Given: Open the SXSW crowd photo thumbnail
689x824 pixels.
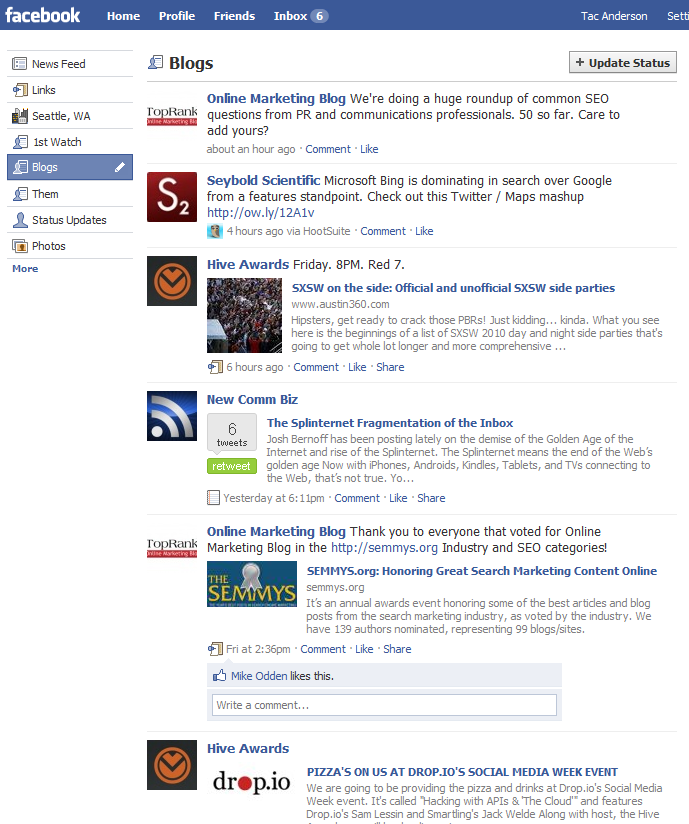Looking at the screenshot, I should coord(244,315).
